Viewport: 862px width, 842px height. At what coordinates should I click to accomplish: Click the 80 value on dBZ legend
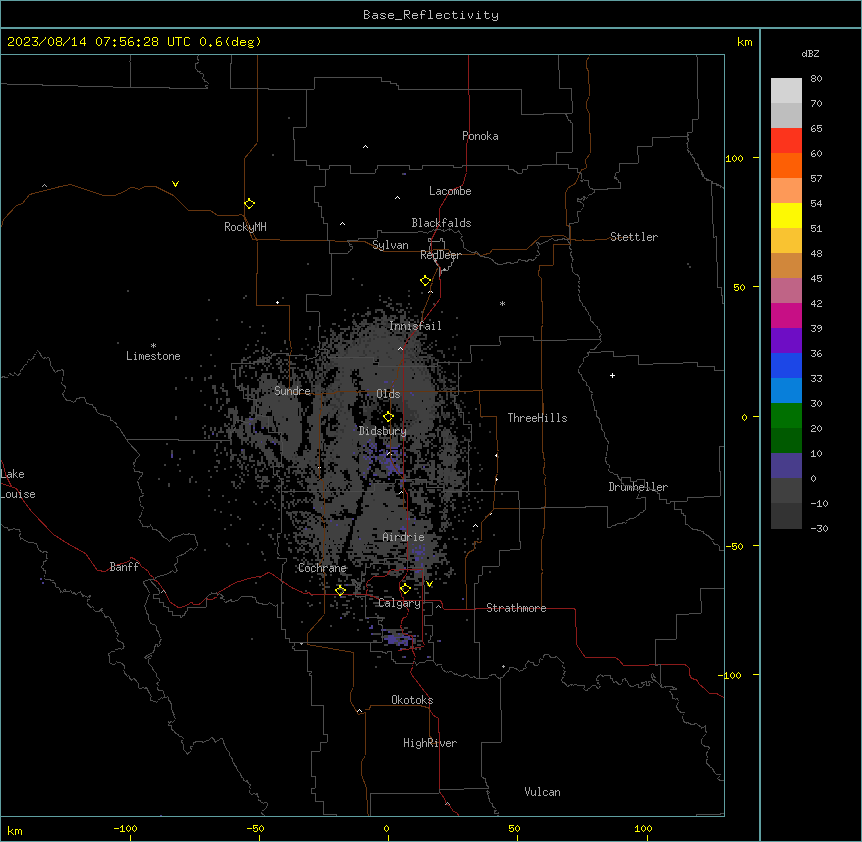816,79
